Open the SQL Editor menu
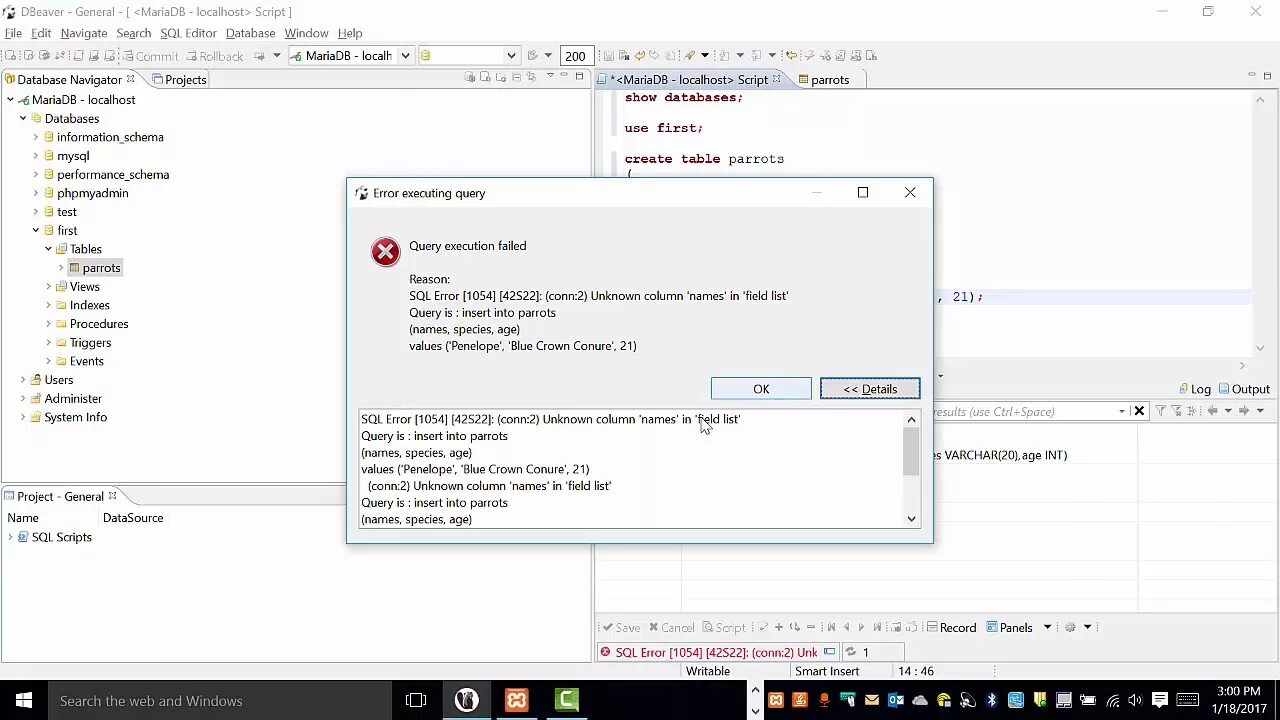This screenshot has height=720, width=1280. 188,33
